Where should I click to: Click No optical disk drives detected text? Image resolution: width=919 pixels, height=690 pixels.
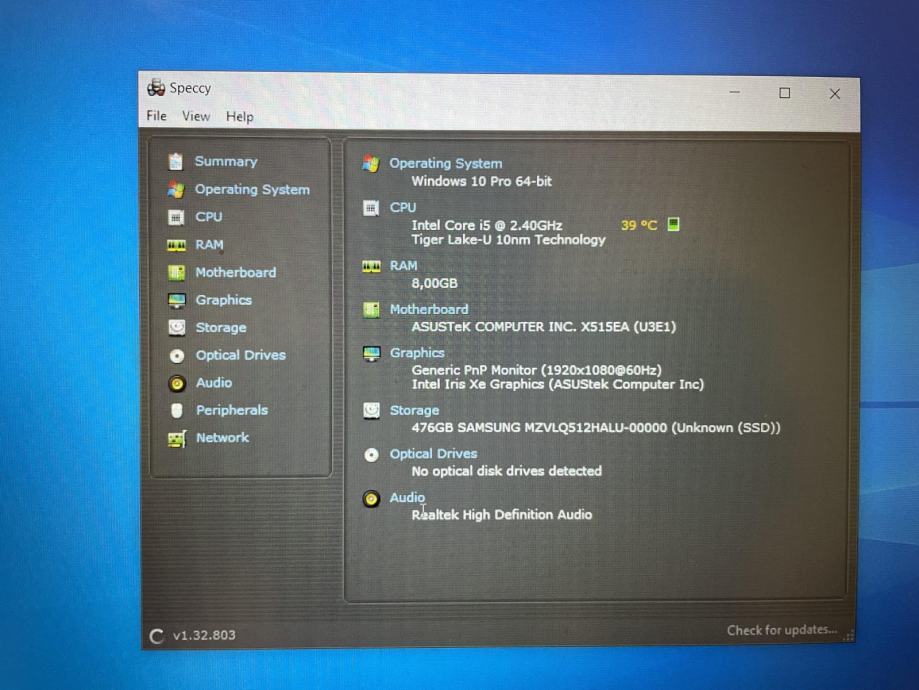pos(506,471)
